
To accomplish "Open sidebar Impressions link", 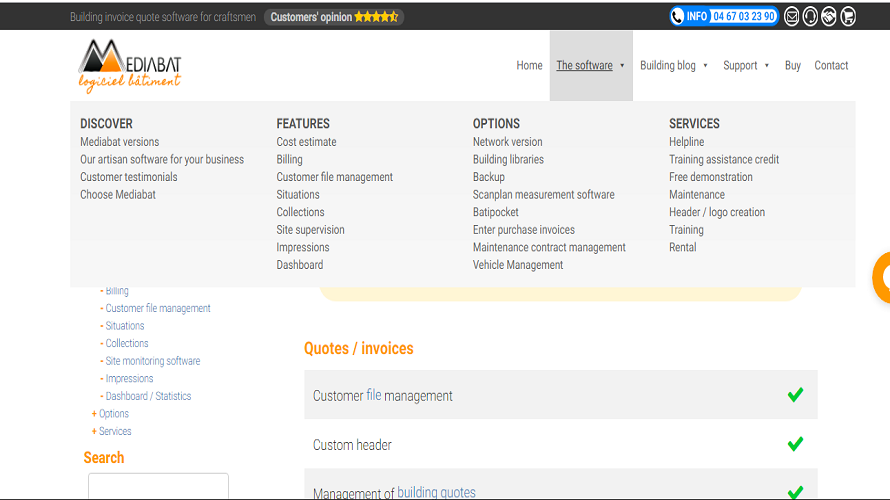I will [x=129, y=379].
